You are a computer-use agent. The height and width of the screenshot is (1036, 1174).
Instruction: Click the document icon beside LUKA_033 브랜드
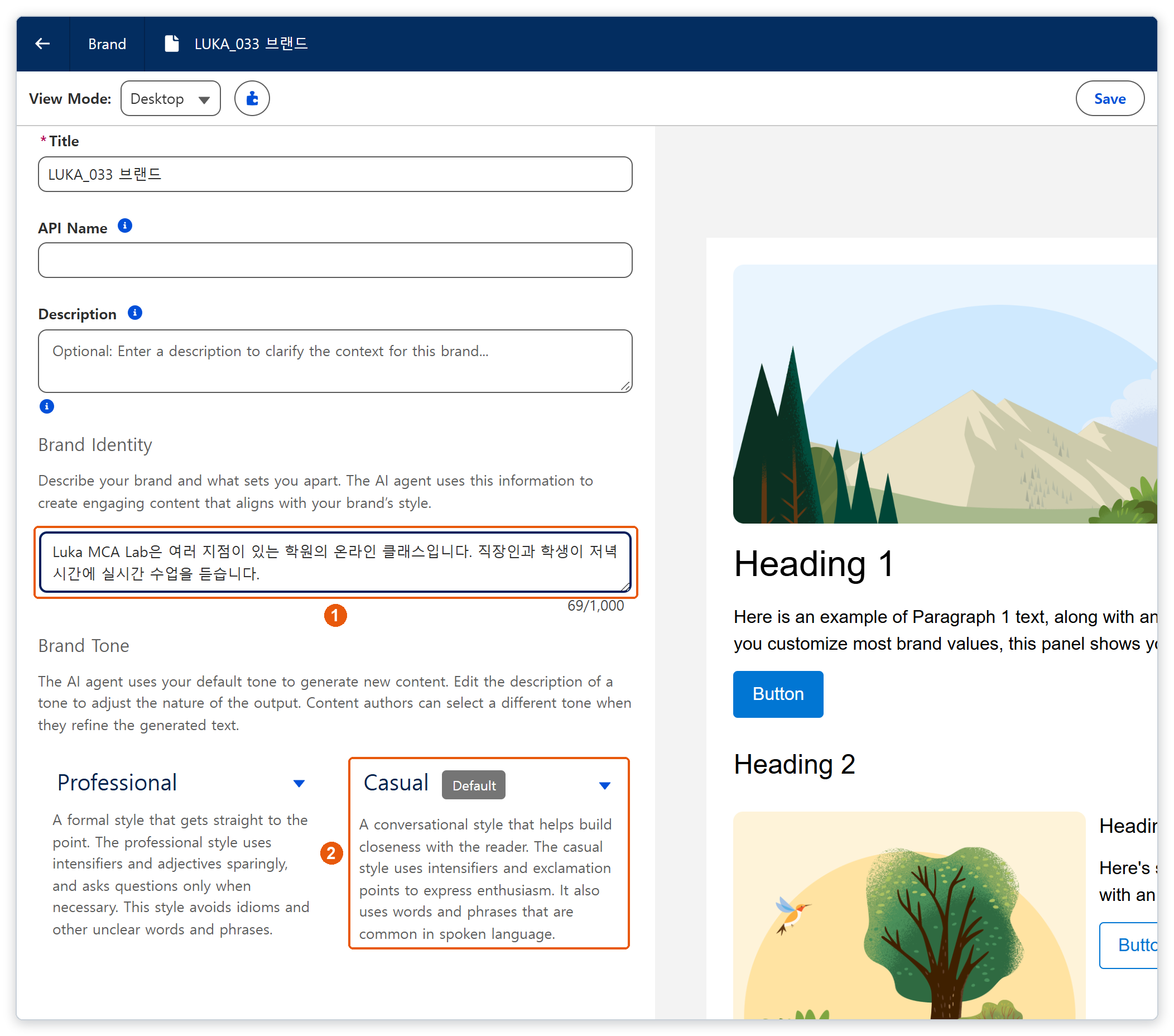(172, 44)
